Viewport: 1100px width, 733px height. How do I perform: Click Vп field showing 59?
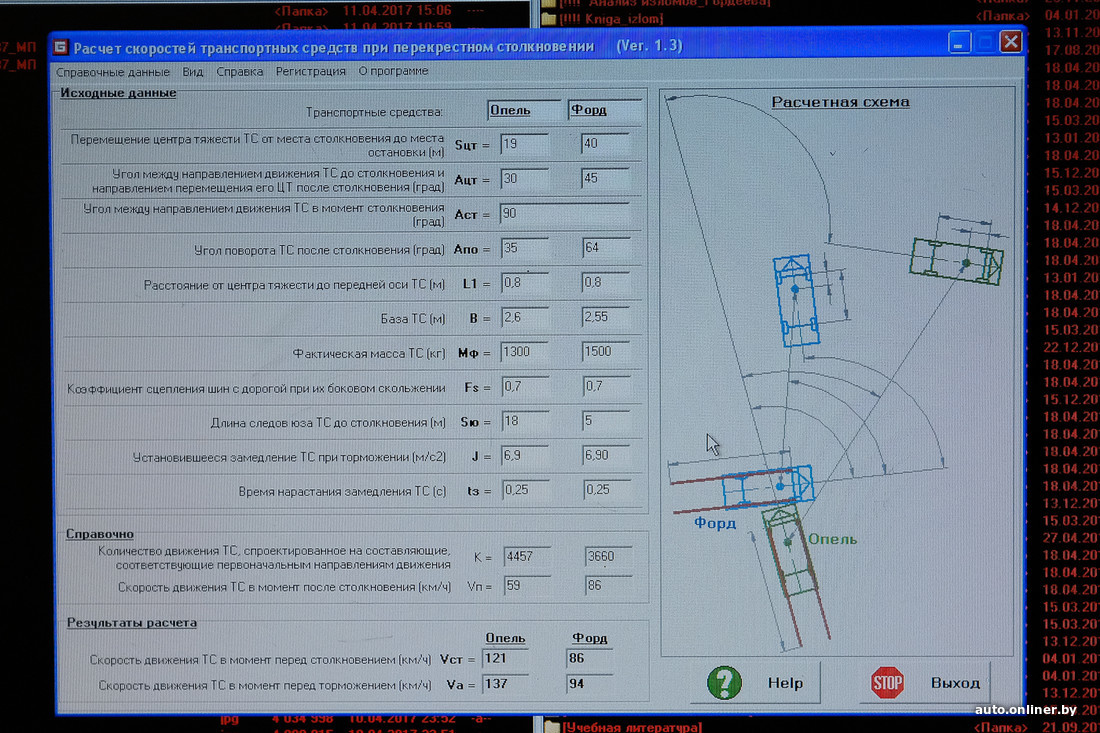coord(527,586)
